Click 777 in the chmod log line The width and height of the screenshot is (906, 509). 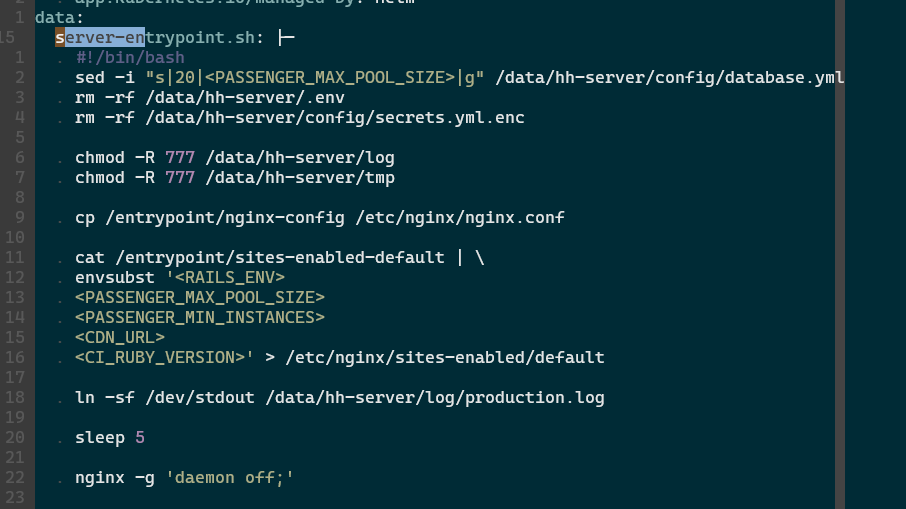click(180, 158)
